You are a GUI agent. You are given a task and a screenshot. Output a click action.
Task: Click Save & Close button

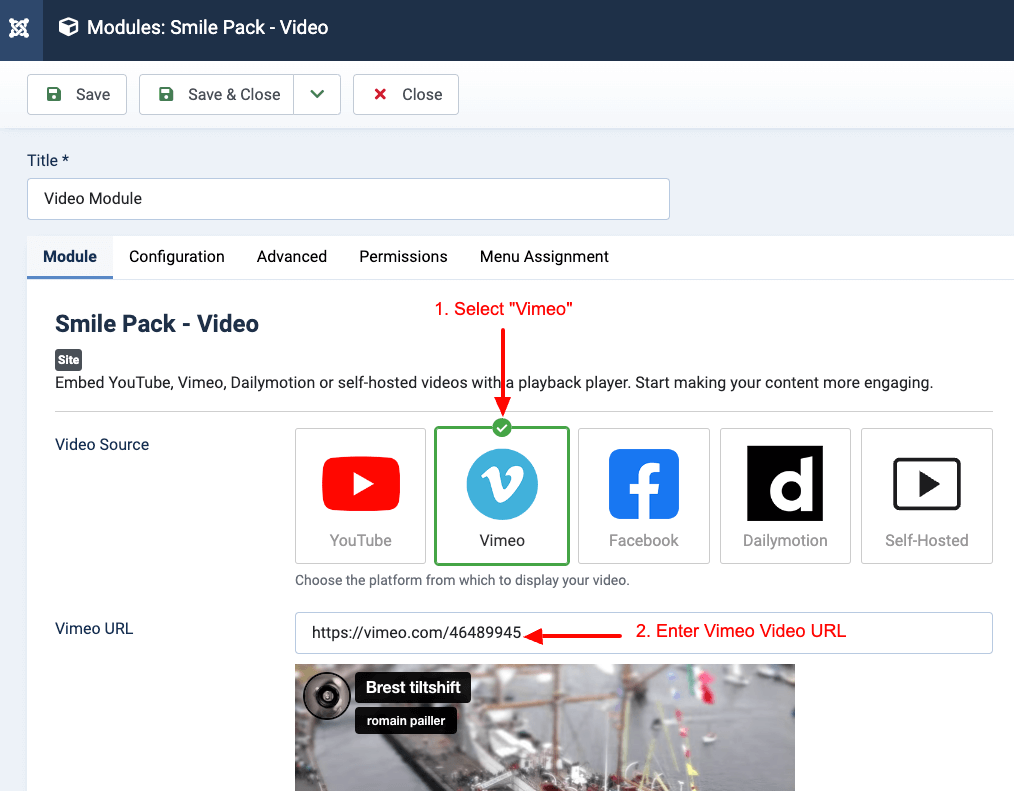pyautogui.click(x=217, y=94)
